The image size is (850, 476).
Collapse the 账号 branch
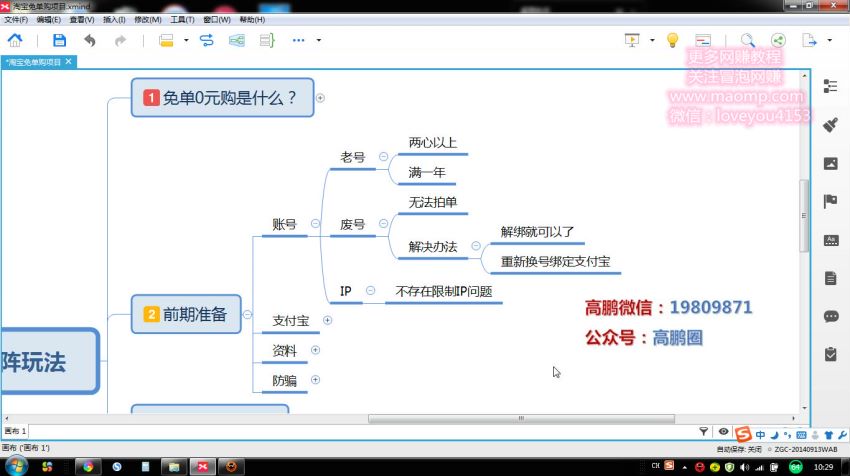coord(315,223)
